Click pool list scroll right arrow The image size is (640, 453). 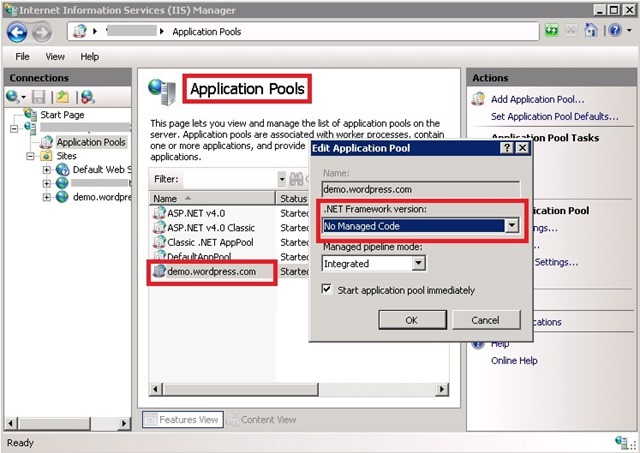click(442, 389)
